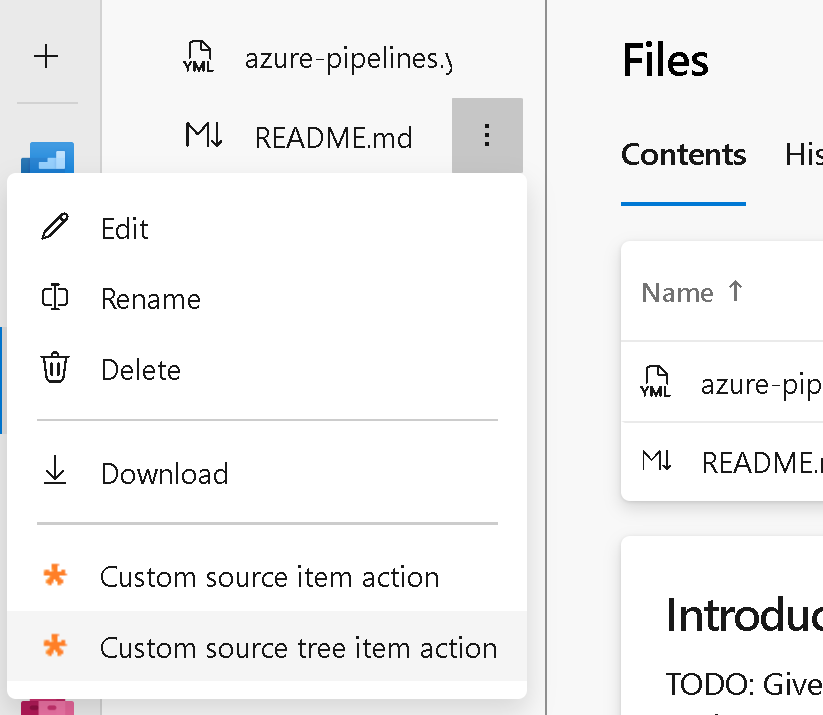Click the orange asterisk beside Custom source item action
Image resolution: width=823 pixels, height=715 pixels.
pyautogui.click(x=57, y=577)
